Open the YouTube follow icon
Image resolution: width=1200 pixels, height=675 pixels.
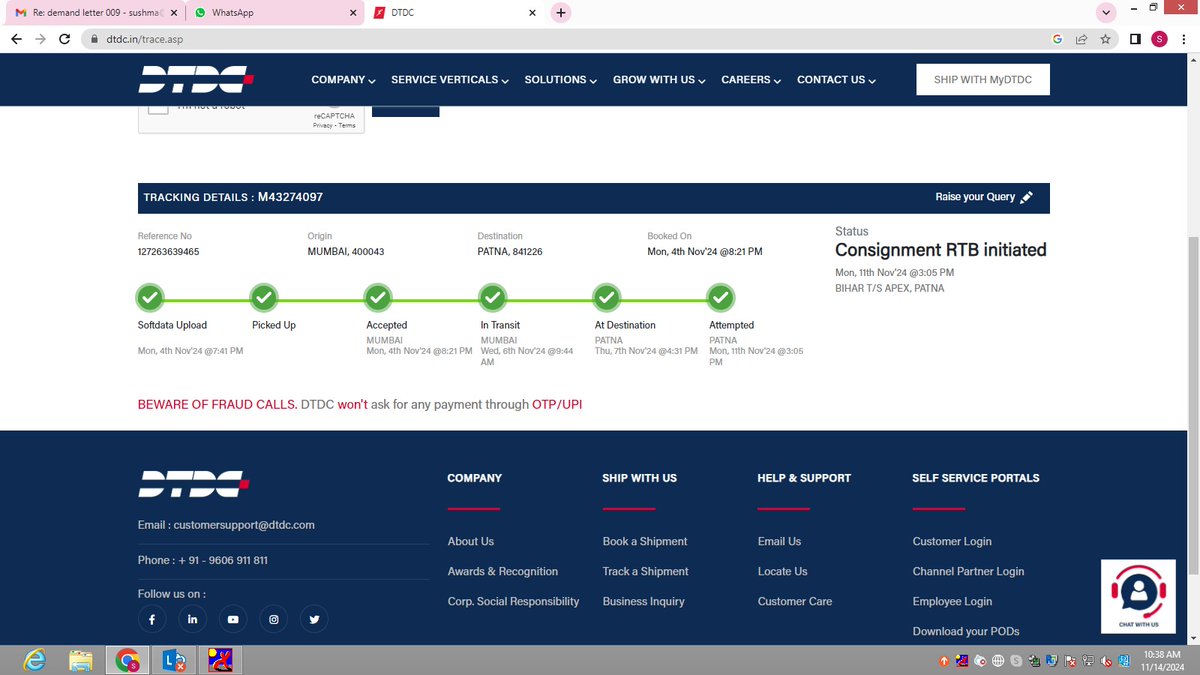[233, 620]
